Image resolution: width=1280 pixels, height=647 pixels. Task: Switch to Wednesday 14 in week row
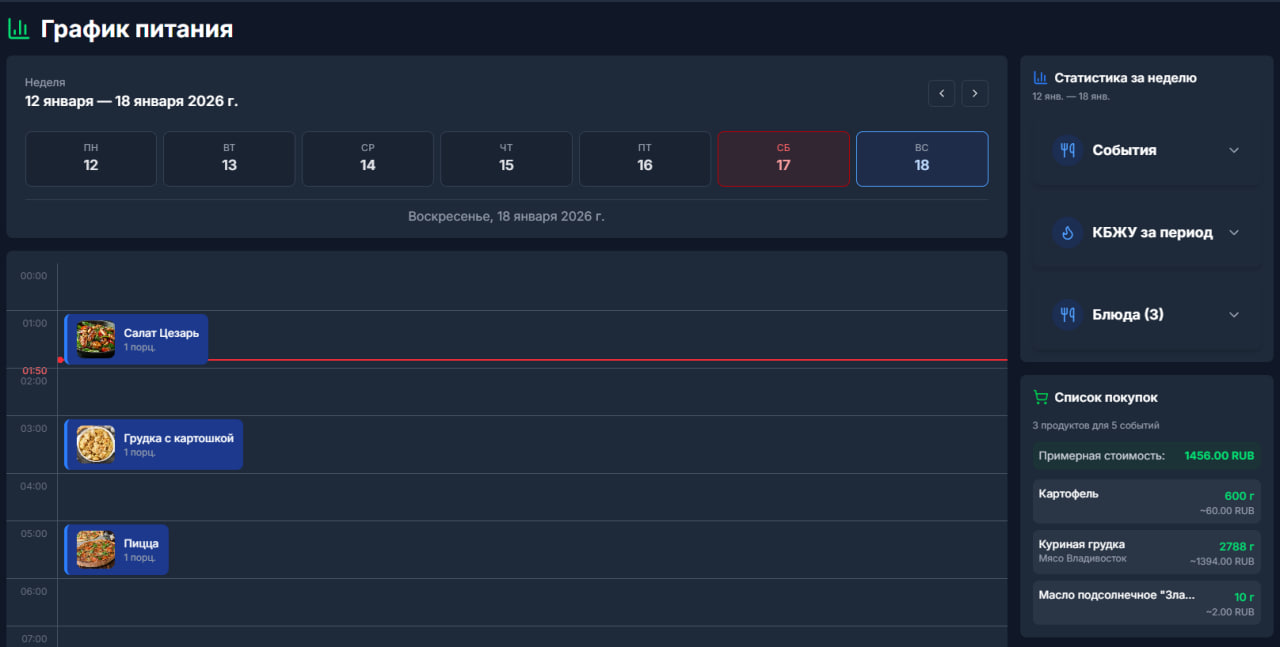click(368, 159)
